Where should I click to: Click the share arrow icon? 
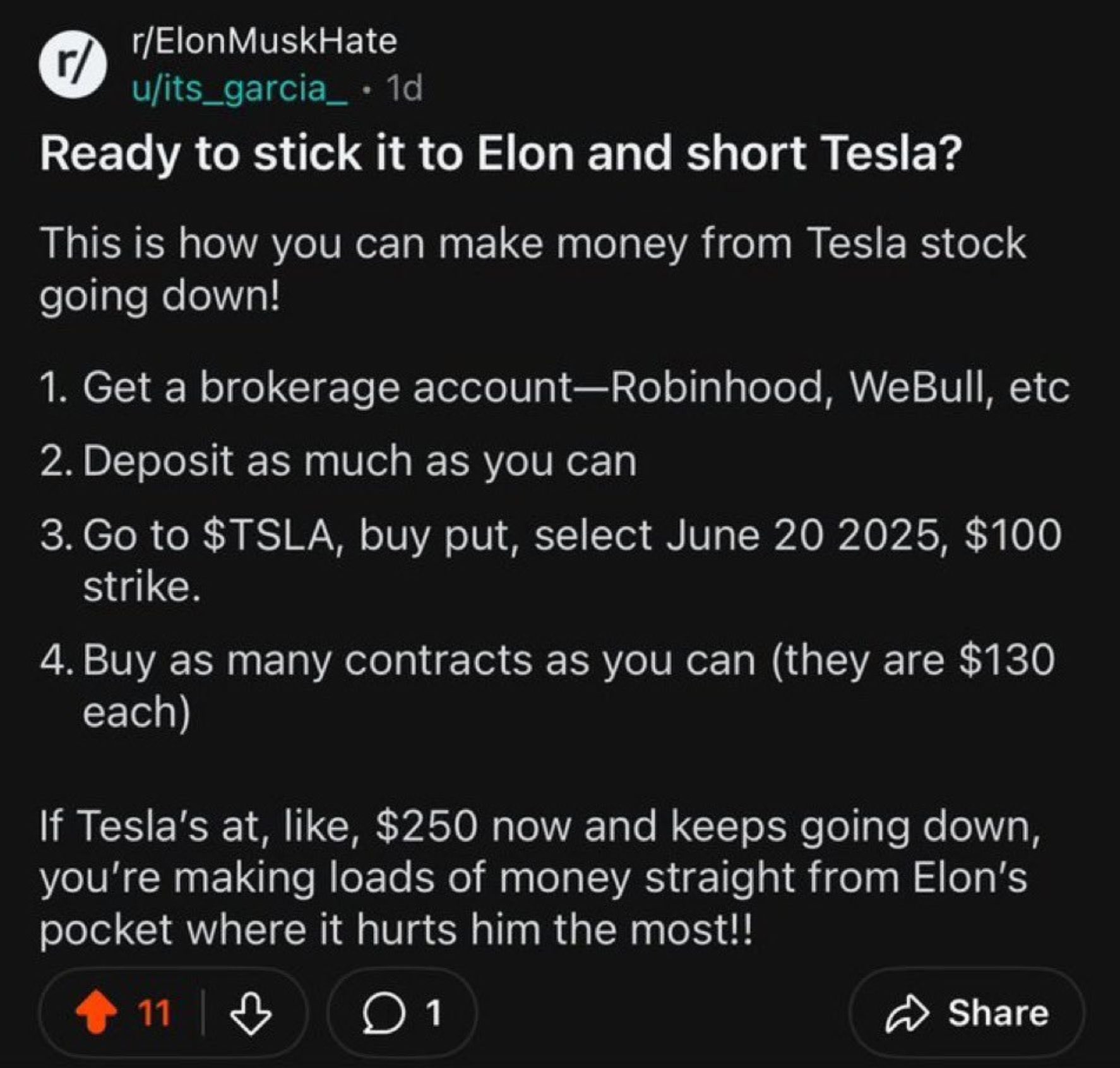pyautogui.click(x=907, y=1013)
